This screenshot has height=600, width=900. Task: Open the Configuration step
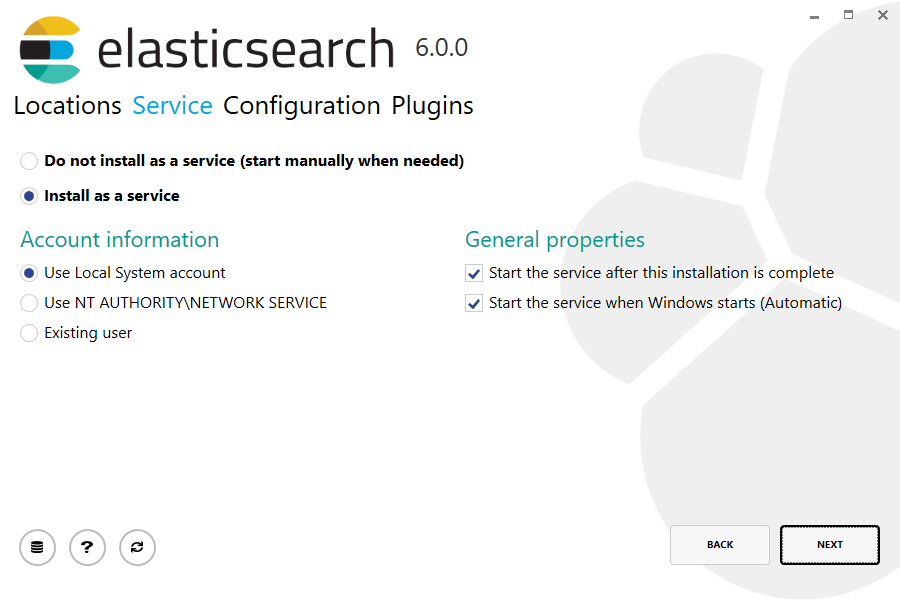point(301,106)
